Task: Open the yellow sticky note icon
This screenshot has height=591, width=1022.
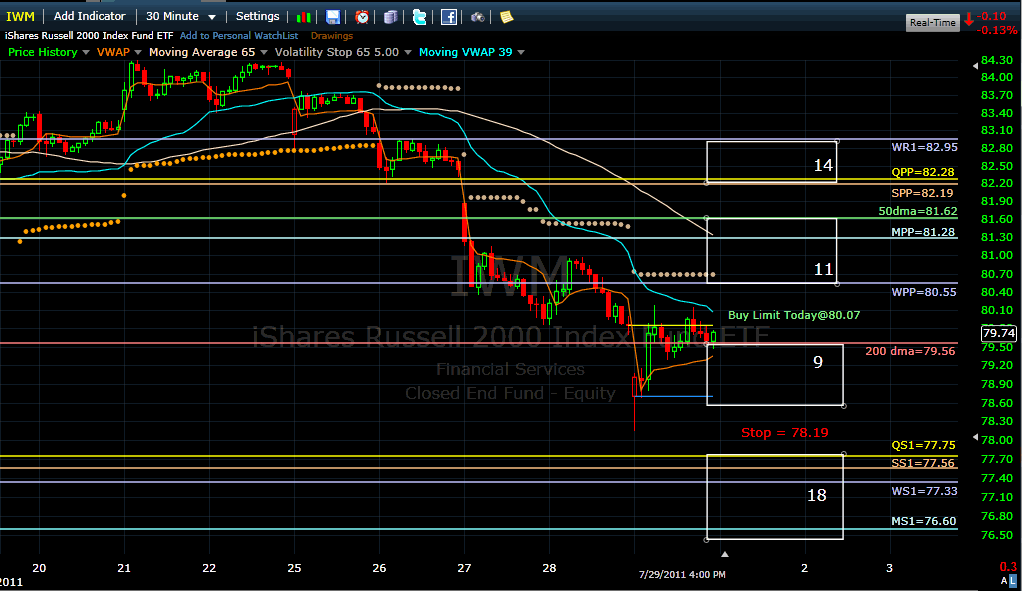Action: pos(506,17)
